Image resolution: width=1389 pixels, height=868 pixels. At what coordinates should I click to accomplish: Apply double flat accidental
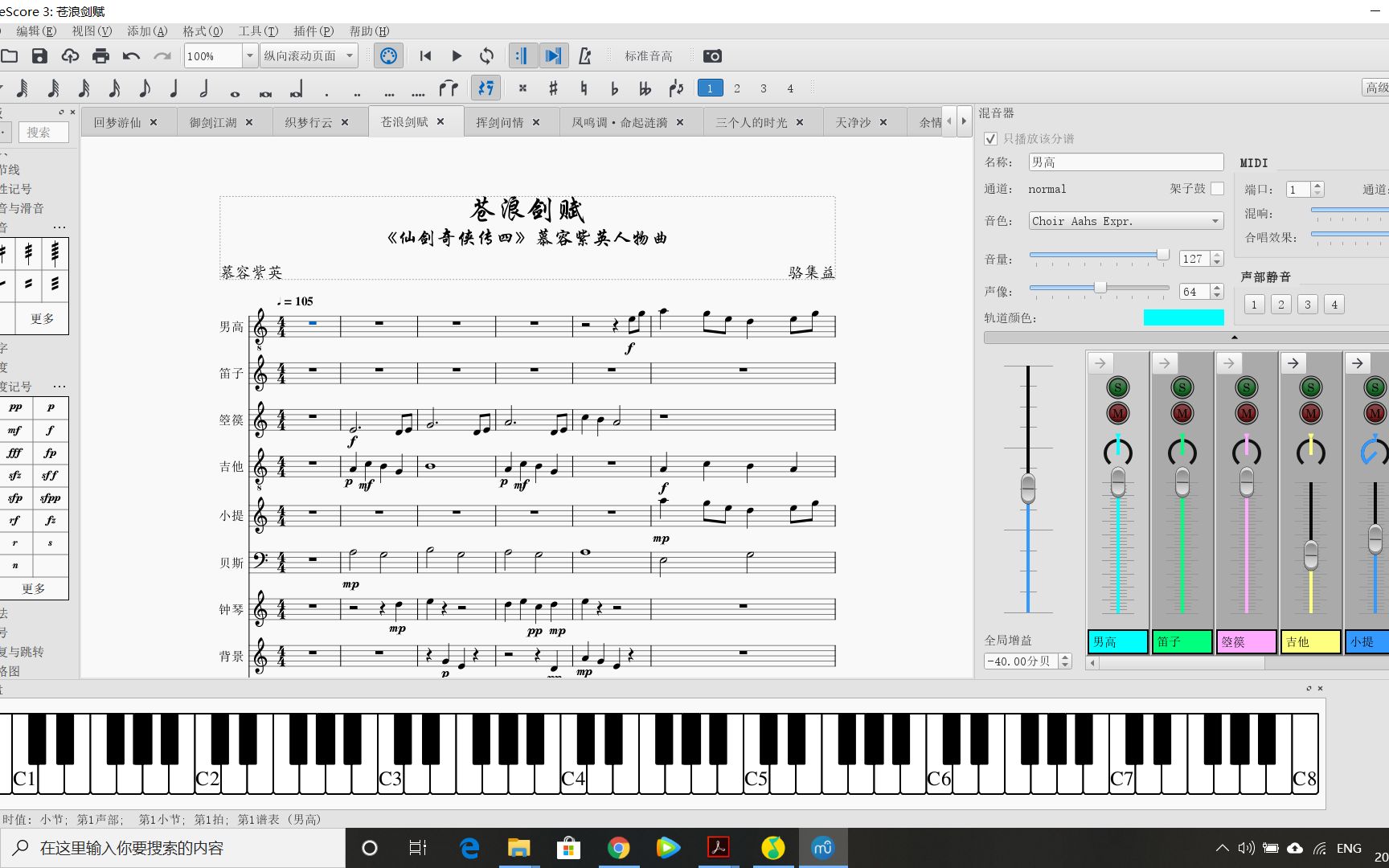coord(645,88)
